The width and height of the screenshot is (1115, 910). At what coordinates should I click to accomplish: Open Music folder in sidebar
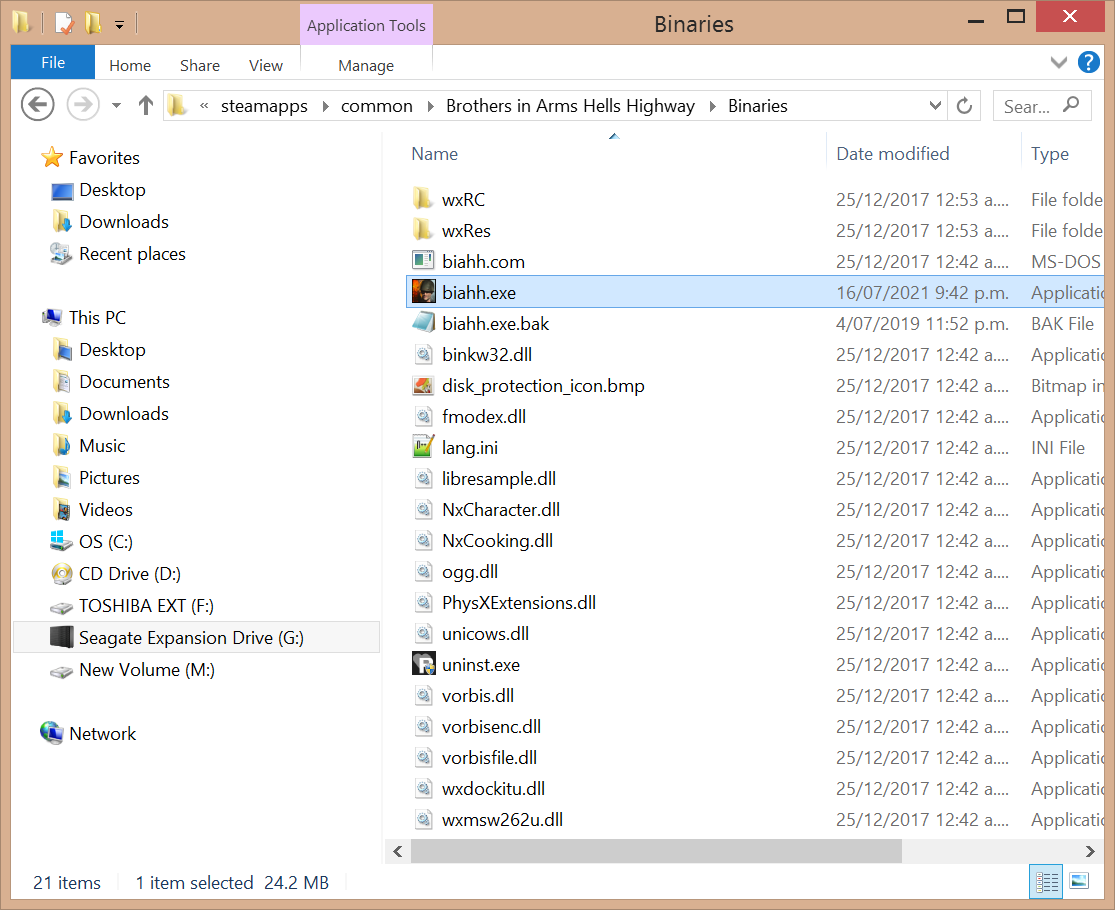point(102,446)
